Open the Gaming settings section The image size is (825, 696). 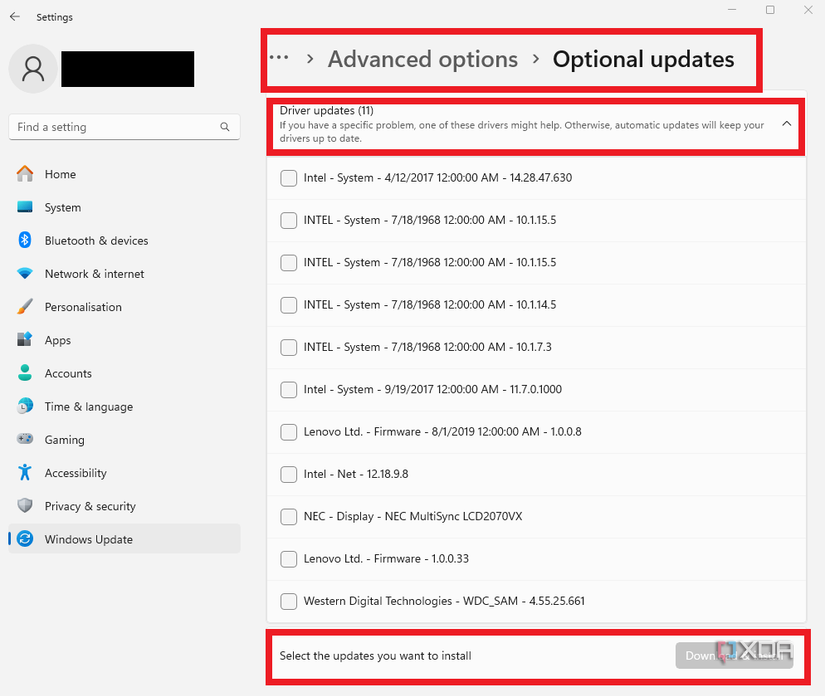pos(25,439)
